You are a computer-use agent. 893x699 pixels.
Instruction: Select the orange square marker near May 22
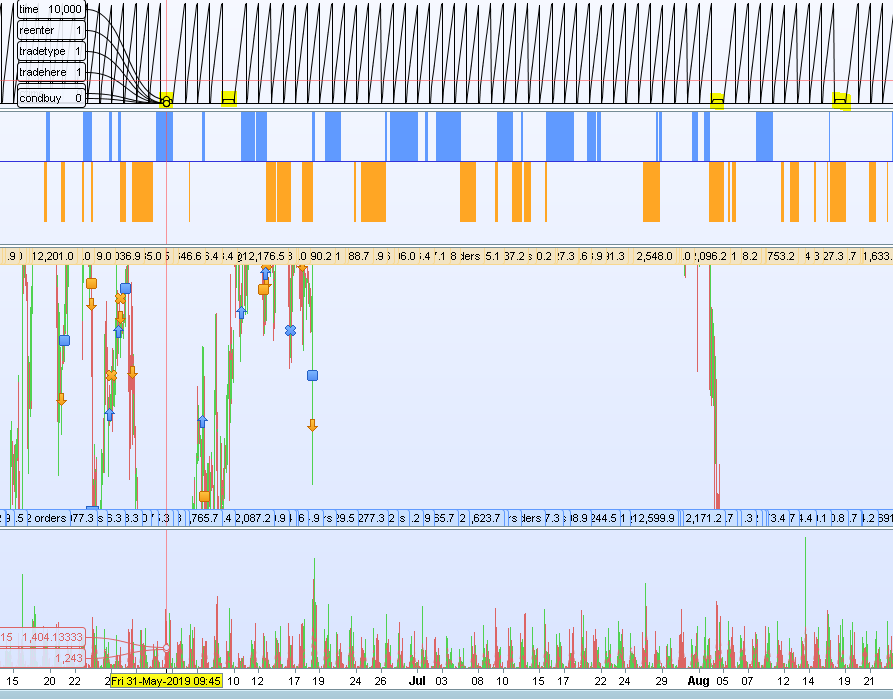click(x=91, y=283)
